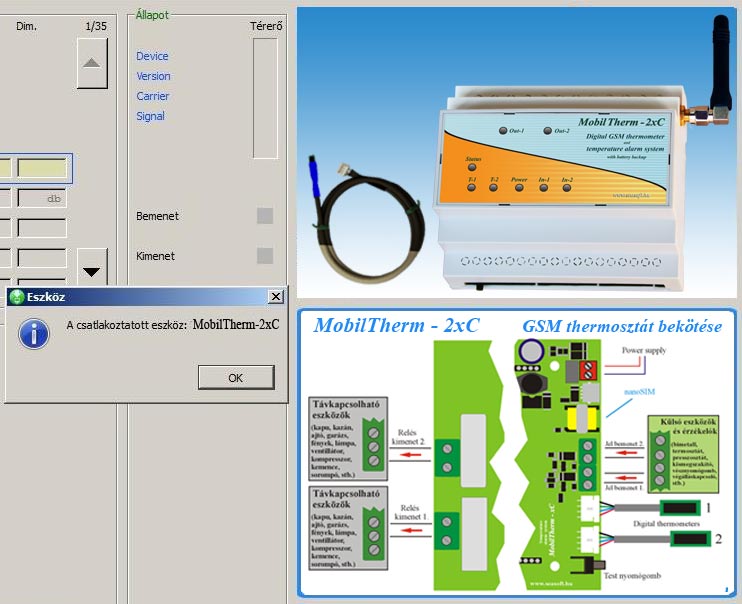Focus the highlighted yellow input field

click(x=42, y=168)
